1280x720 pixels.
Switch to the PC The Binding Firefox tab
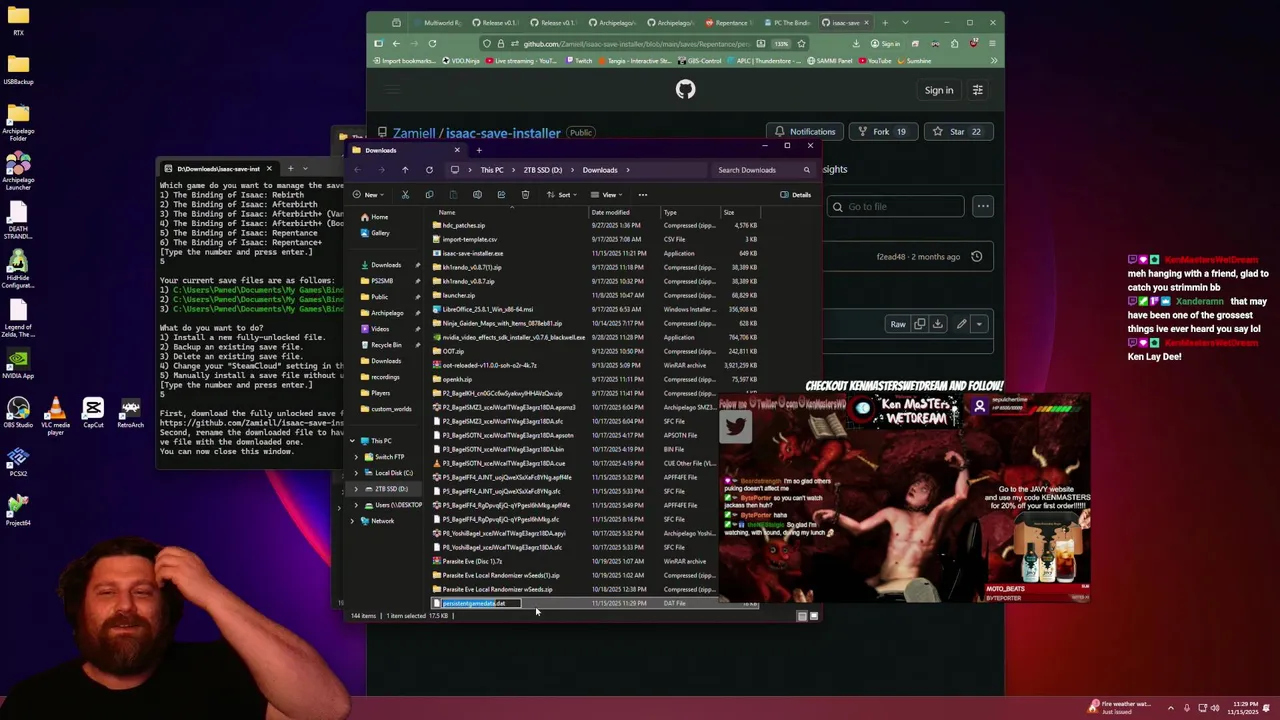click(x=786, y=22)
